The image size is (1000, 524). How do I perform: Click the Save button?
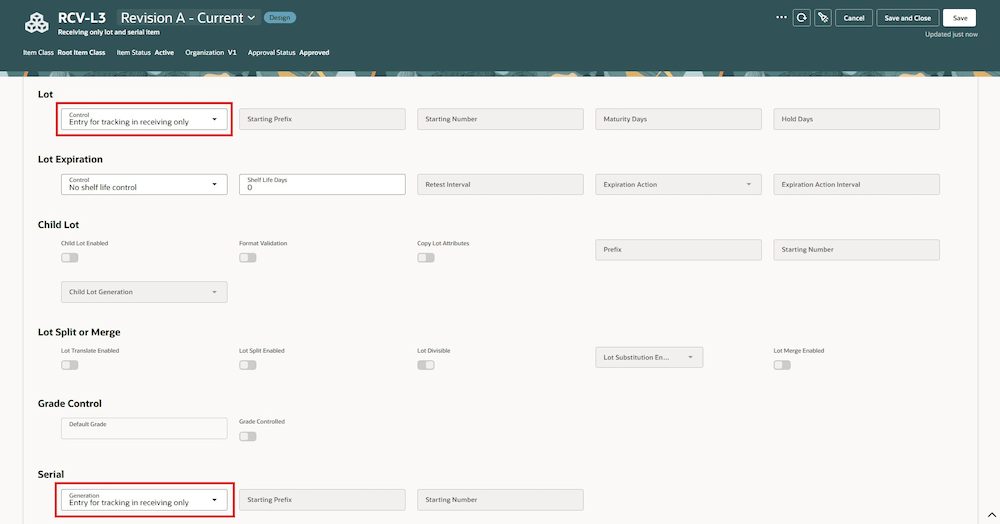960,18
